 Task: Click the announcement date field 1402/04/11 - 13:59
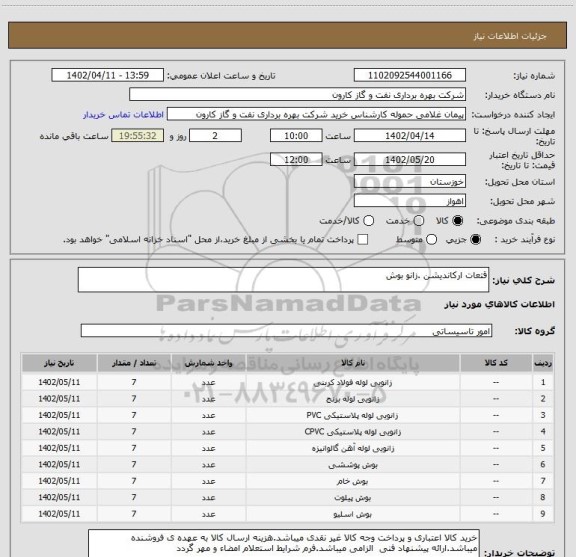pos(108,75)
